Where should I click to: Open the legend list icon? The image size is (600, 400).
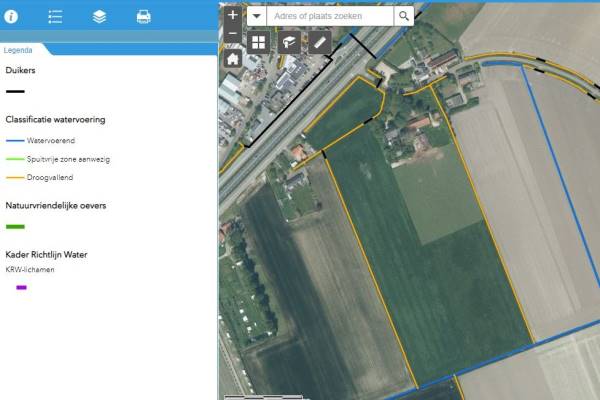point(55,17)
